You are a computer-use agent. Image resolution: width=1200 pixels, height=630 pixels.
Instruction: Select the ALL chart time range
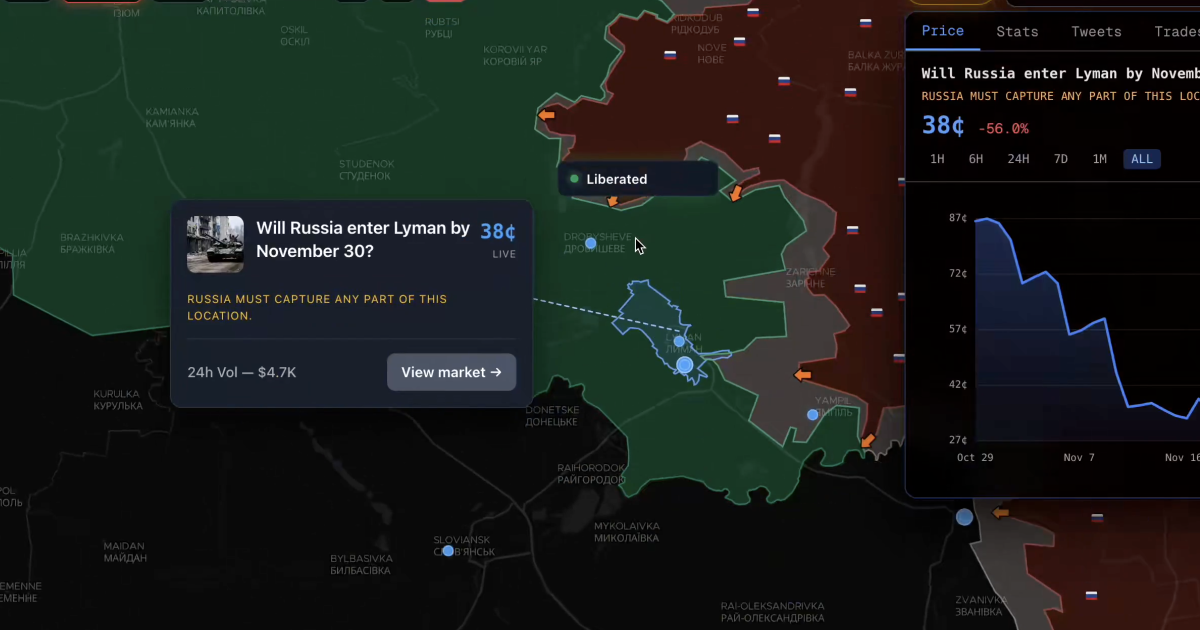(1142, 159)
